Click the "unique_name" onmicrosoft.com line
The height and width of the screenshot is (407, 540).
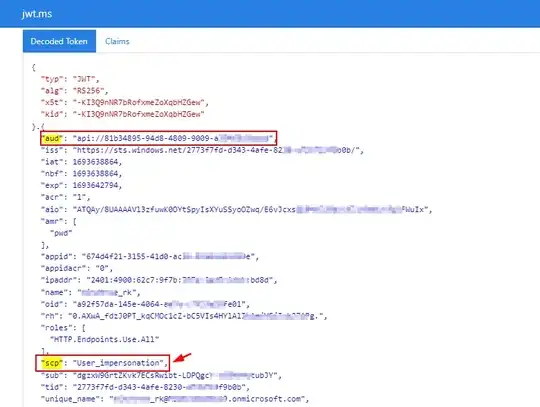click(175, 399)
